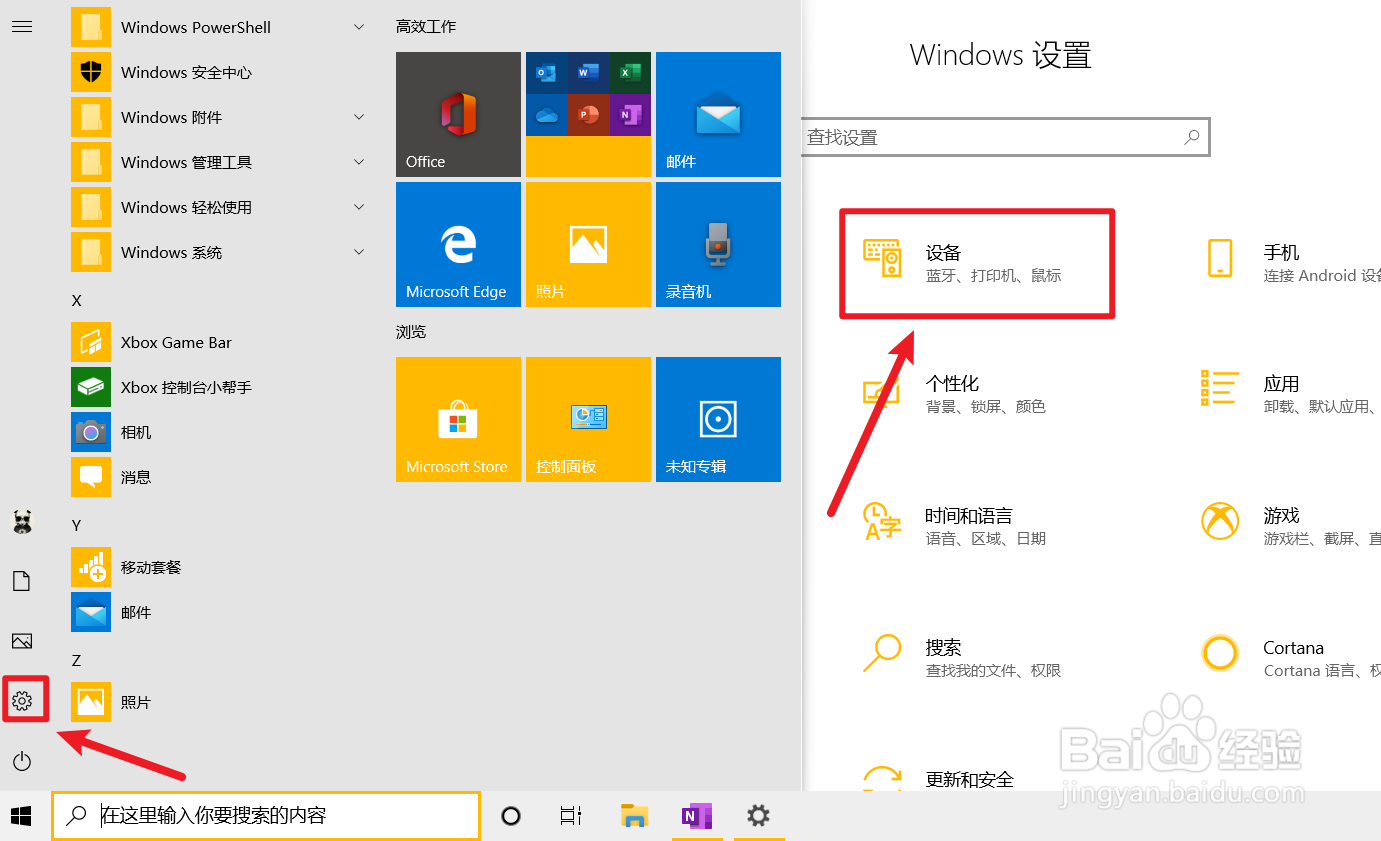Open OneNote on taskbar
1381x841 pixels.
pos(696,816)
